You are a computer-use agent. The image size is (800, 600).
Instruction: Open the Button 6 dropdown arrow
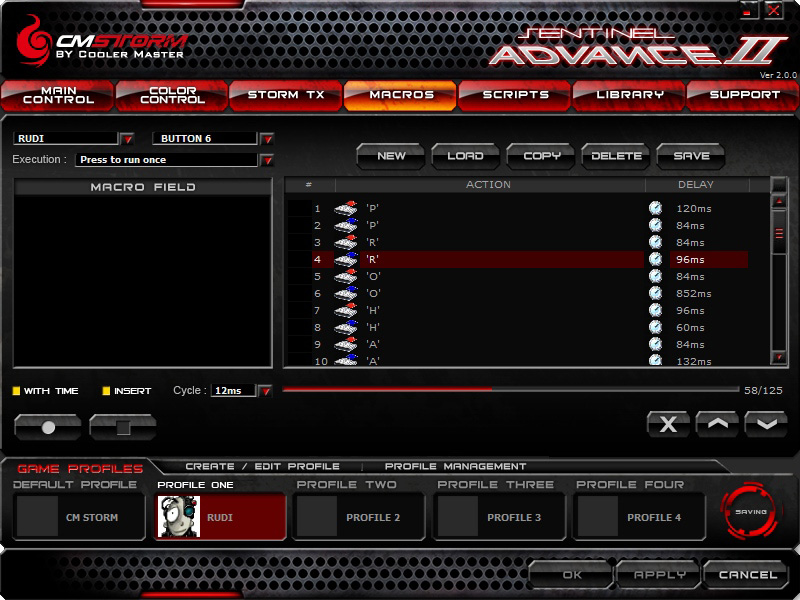[x=267, y=138]
